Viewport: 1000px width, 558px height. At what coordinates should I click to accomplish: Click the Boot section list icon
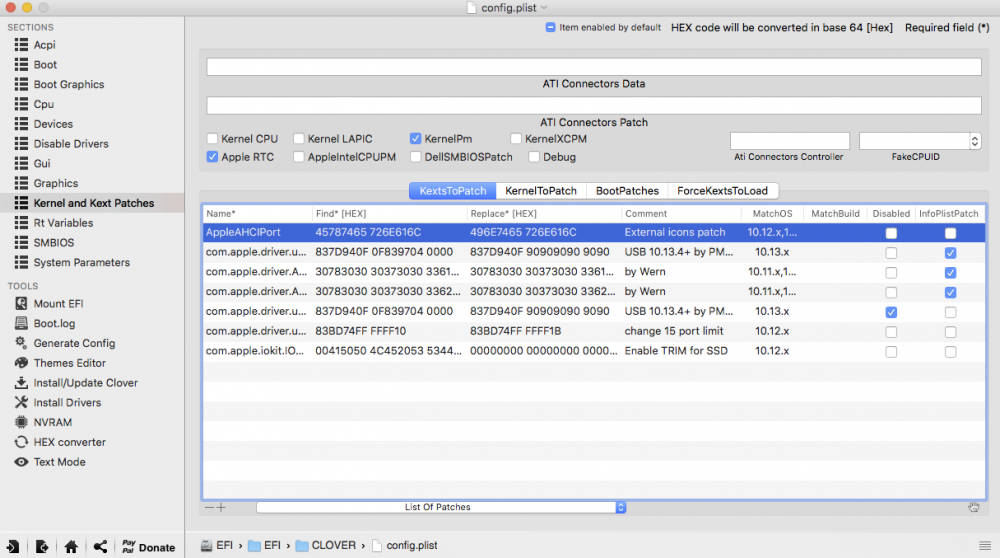(x=21, y=64)
